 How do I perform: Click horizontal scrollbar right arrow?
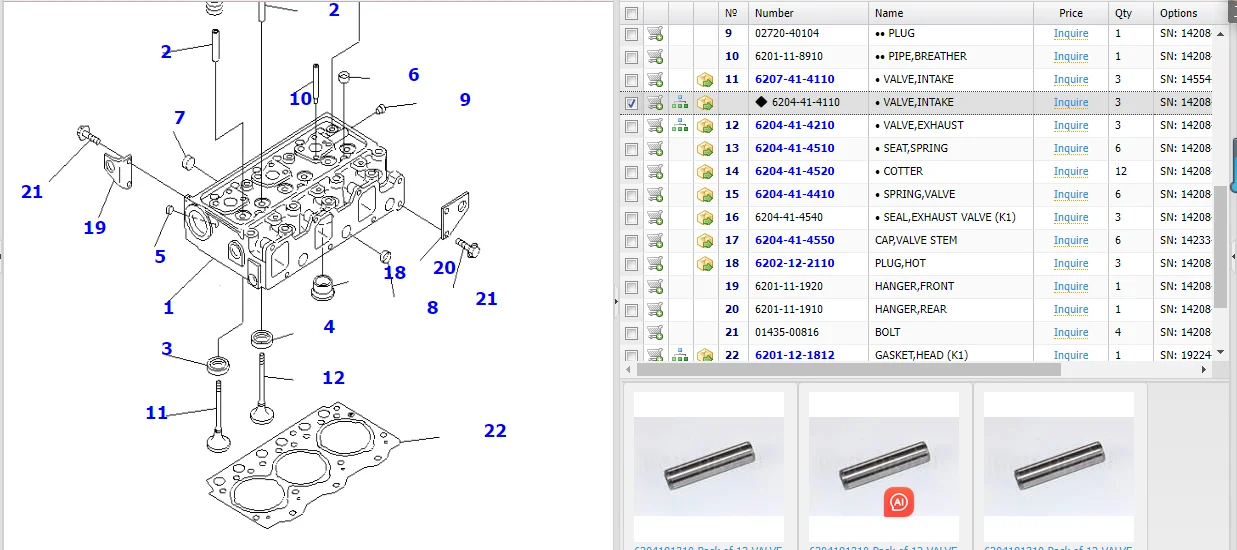click(x=1206, y=370)
